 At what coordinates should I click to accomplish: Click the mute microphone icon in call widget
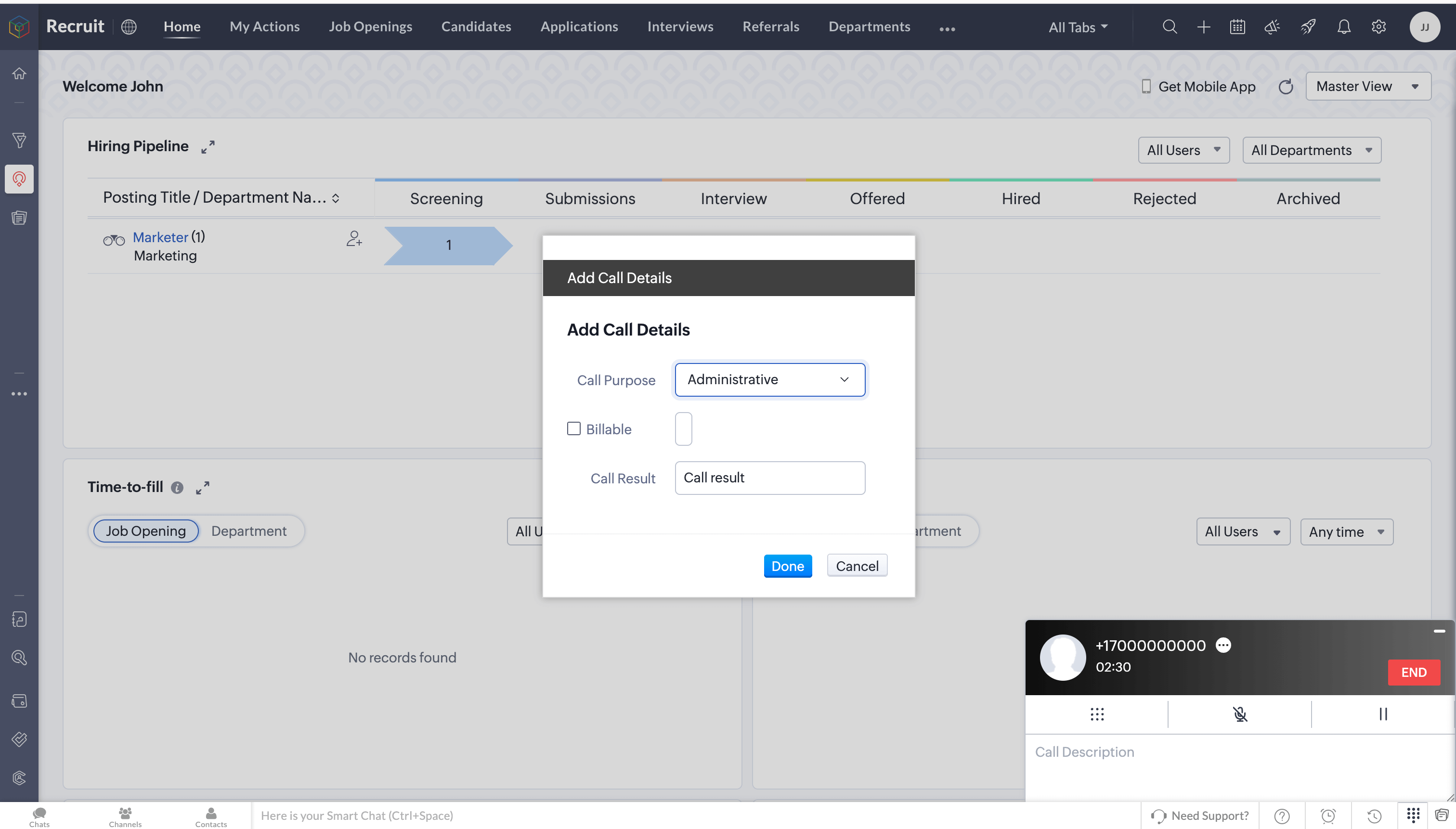point(1240,714)
